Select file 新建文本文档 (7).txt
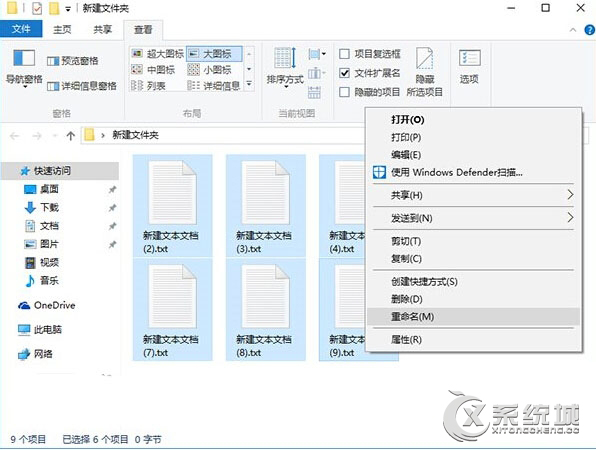Screen dimensions: 596x450 point(172,309)
